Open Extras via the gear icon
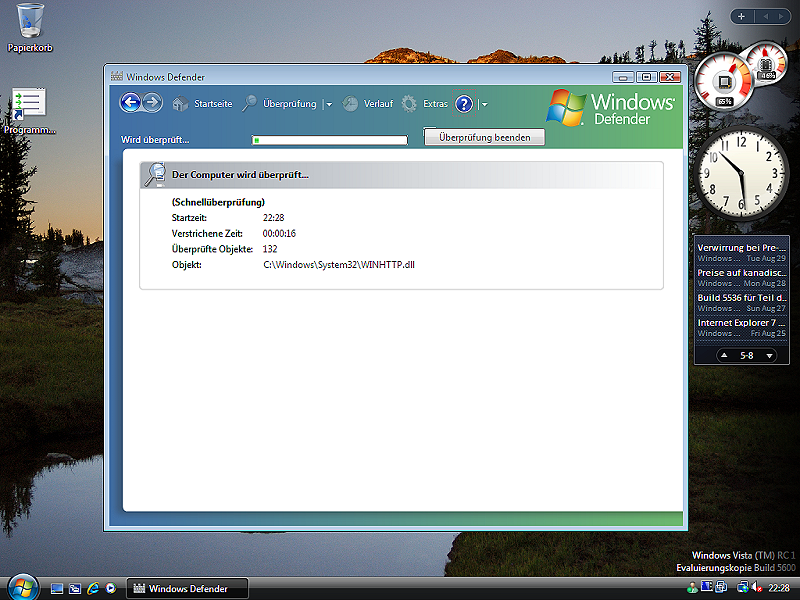 click(x=409, y=104)
